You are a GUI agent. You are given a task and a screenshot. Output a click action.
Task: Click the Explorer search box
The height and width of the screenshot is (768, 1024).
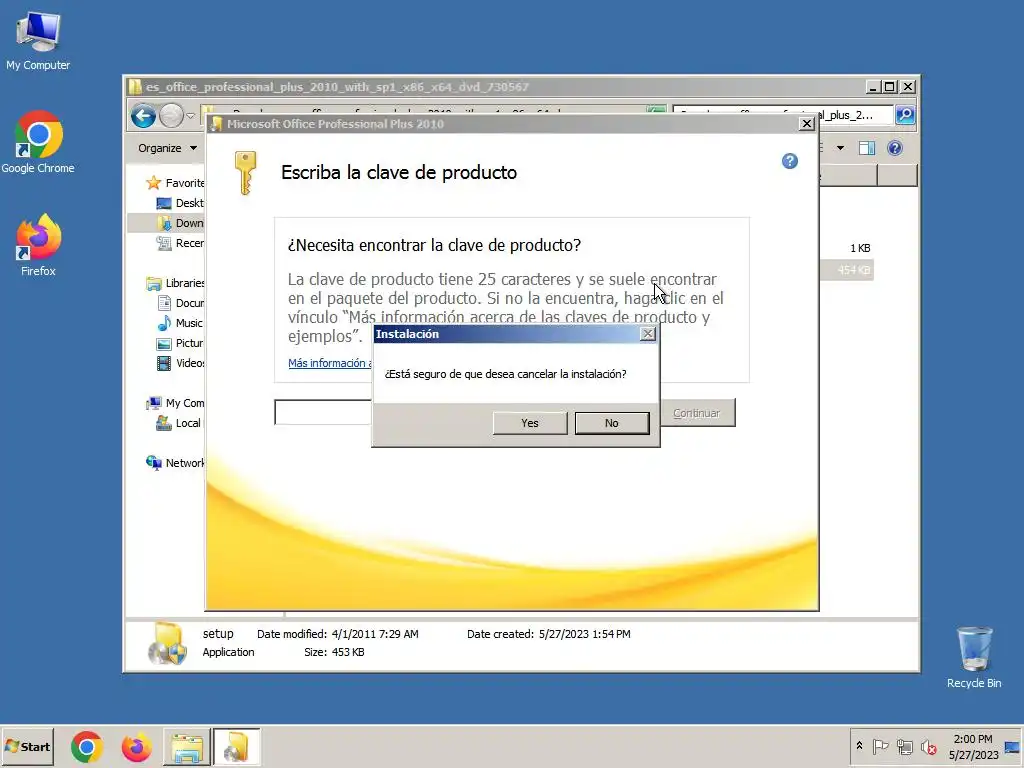coord(783,115)
